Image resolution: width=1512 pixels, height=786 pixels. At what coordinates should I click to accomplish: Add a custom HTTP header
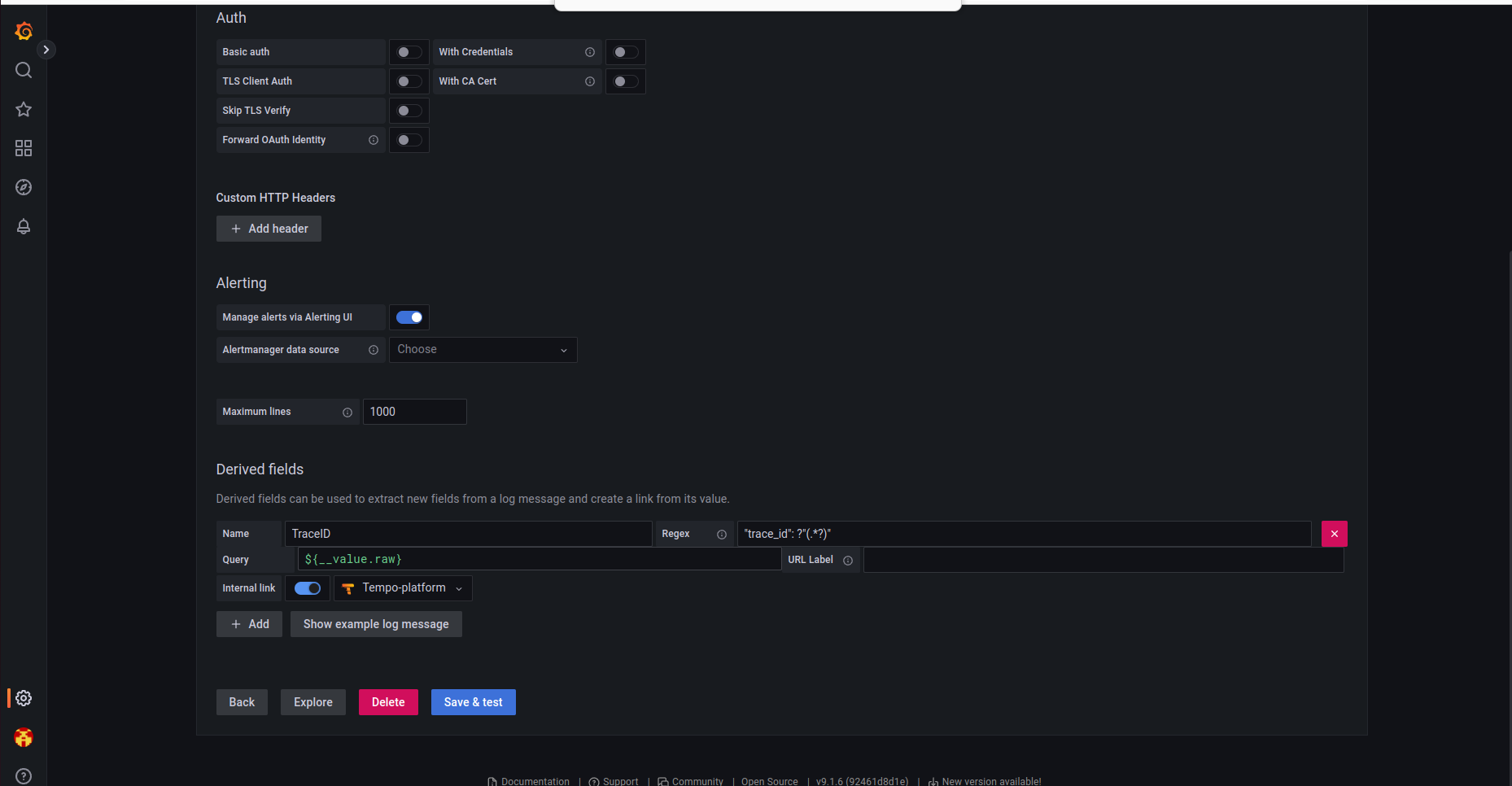click(269, 229)
